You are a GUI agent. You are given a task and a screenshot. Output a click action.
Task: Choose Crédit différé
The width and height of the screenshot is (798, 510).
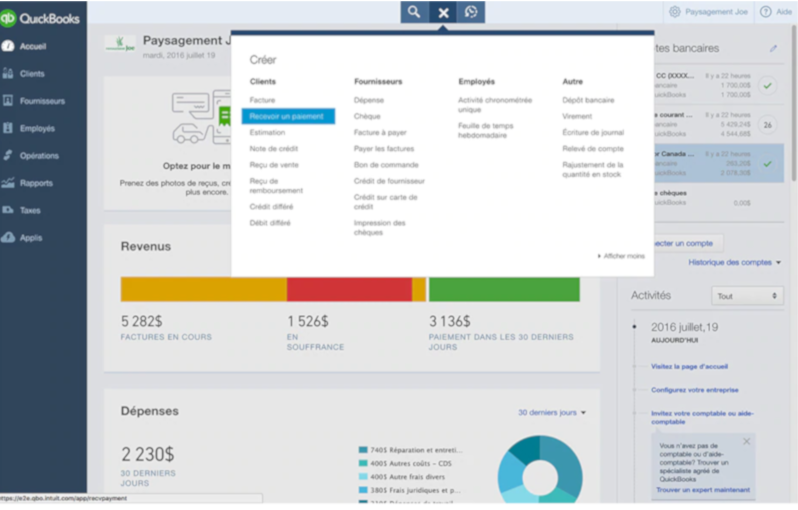[271, 207]
